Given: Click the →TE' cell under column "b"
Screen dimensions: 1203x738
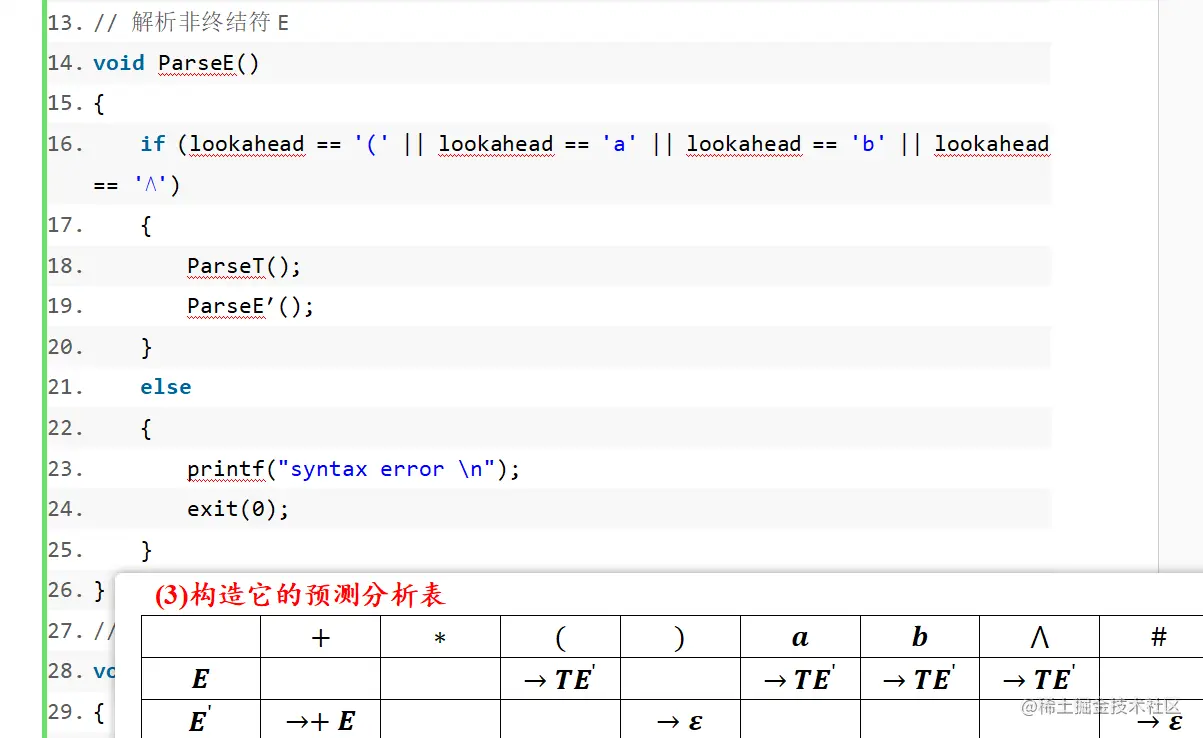Looking at the screenshot, I should (920, 679).
